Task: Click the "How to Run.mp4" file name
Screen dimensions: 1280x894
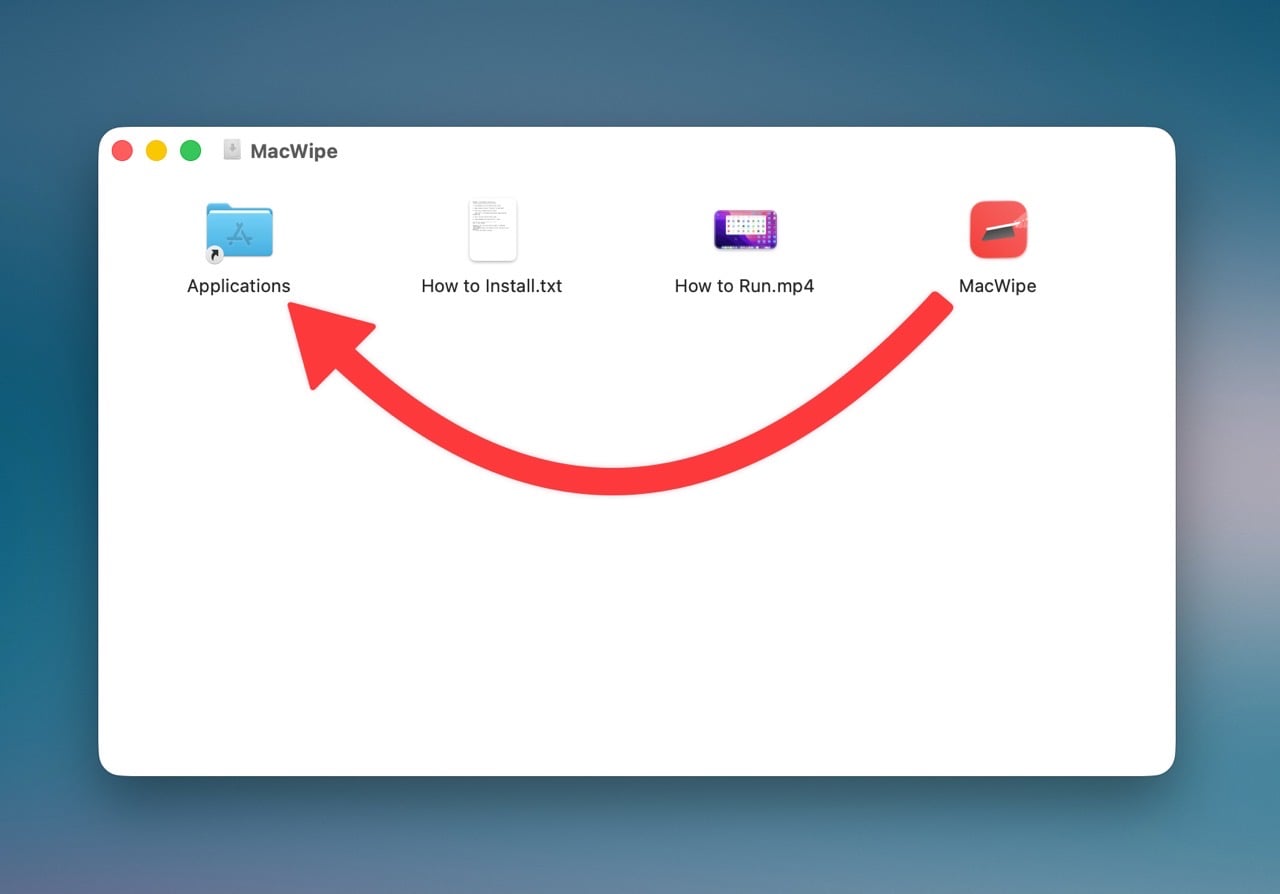Action: tap(745, 286)
